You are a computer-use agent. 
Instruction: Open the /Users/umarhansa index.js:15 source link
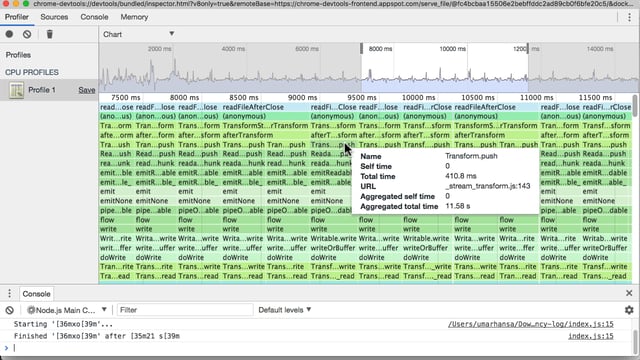point(531,324)
